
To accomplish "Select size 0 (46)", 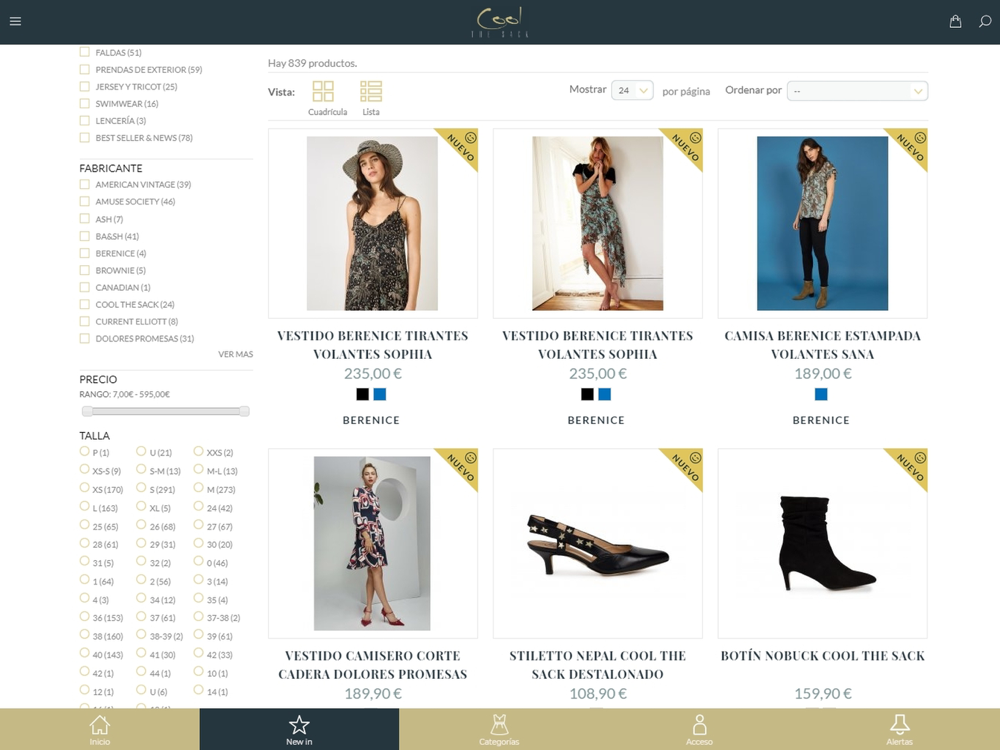I will point(198,561).
